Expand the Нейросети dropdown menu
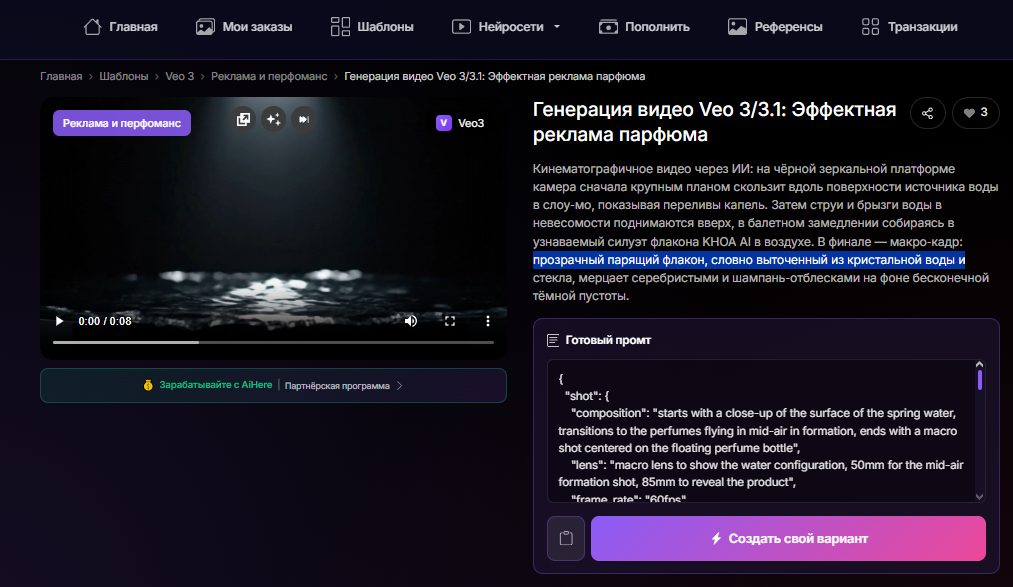The width and height of the screenshot is (1013, 587). point(556,27)
